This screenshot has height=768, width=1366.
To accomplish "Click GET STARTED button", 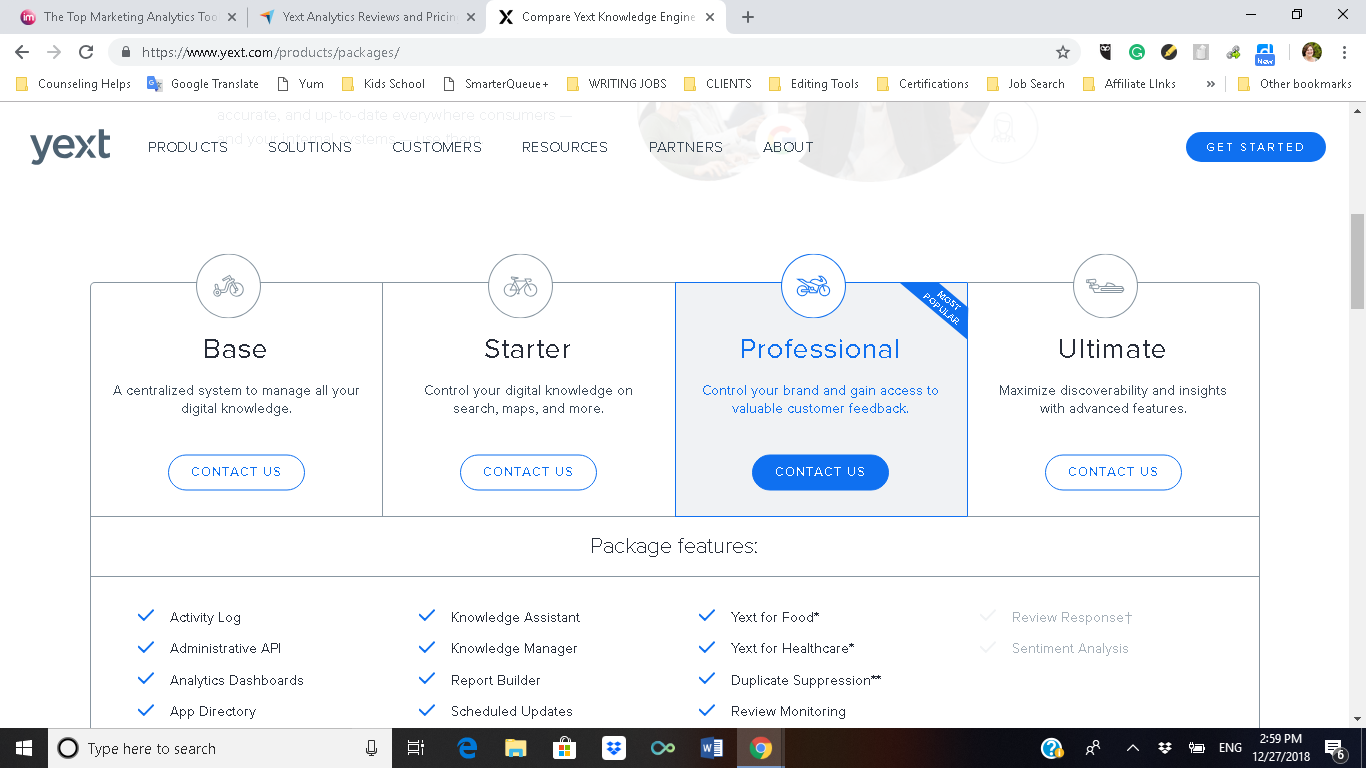I will click(1256, 147).
